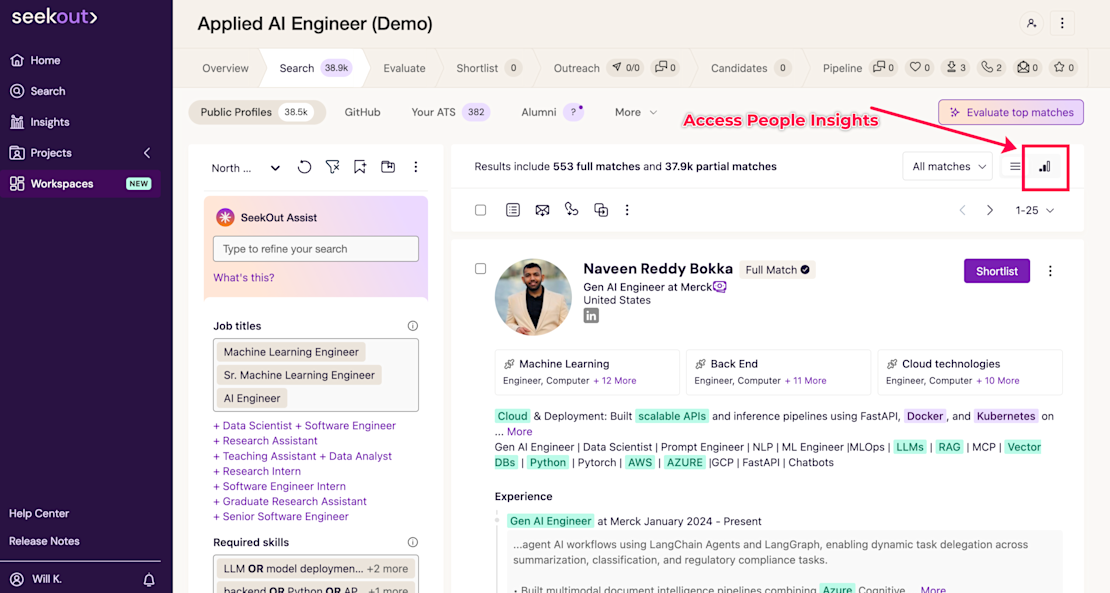Screen dimensions: 1110x593
Task: Select the Public Profiles source
Action: coord(257,112)
